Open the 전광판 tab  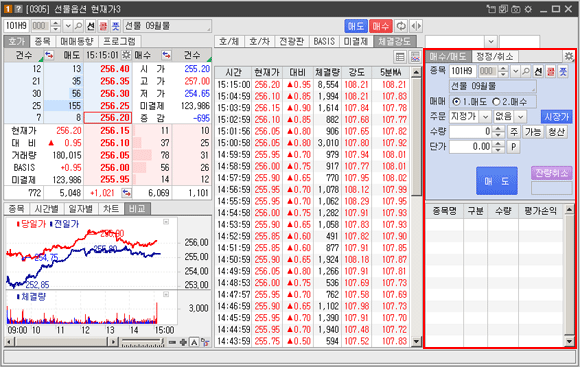[x=291, y=41]
